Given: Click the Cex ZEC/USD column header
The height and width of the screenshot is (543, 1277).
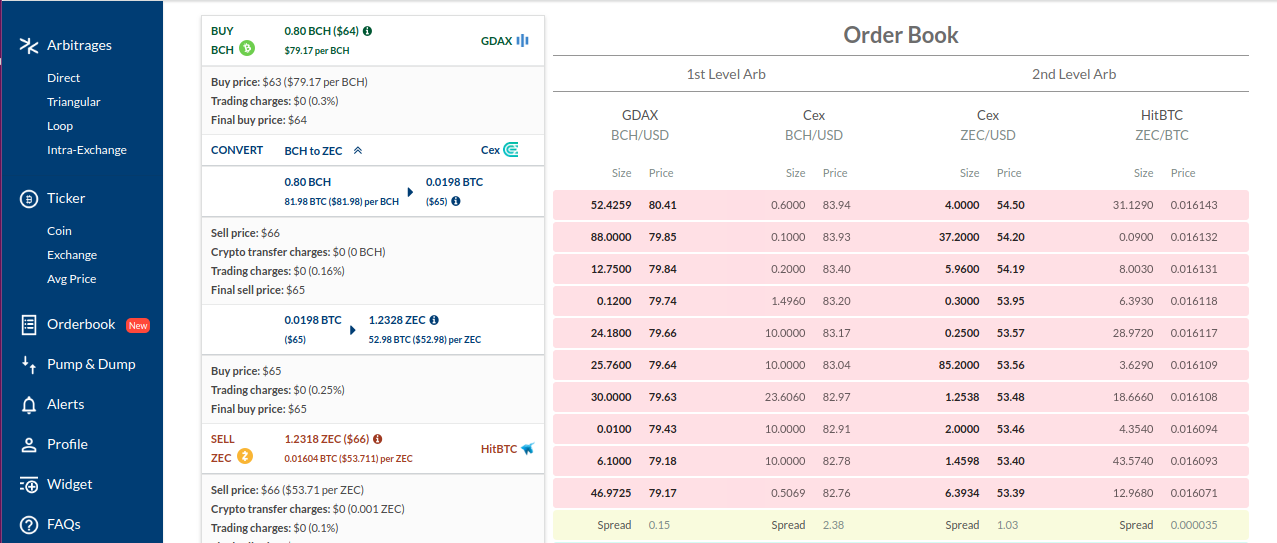Looking at the screenshot, I should click(988, 125).
